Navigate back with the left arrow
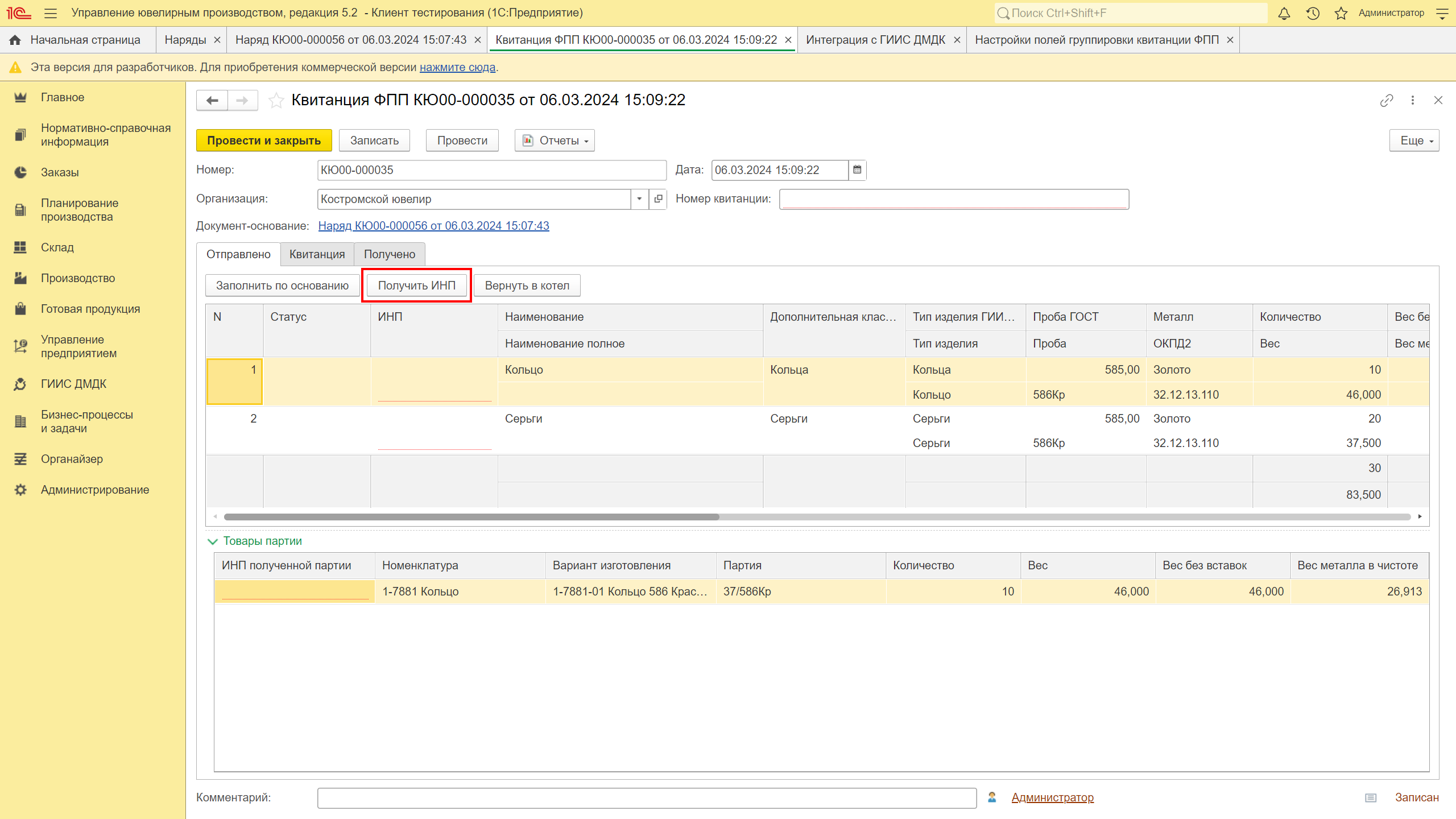Screen dimensions: 1456x819 pyautogui.click(x=212, y=101)
